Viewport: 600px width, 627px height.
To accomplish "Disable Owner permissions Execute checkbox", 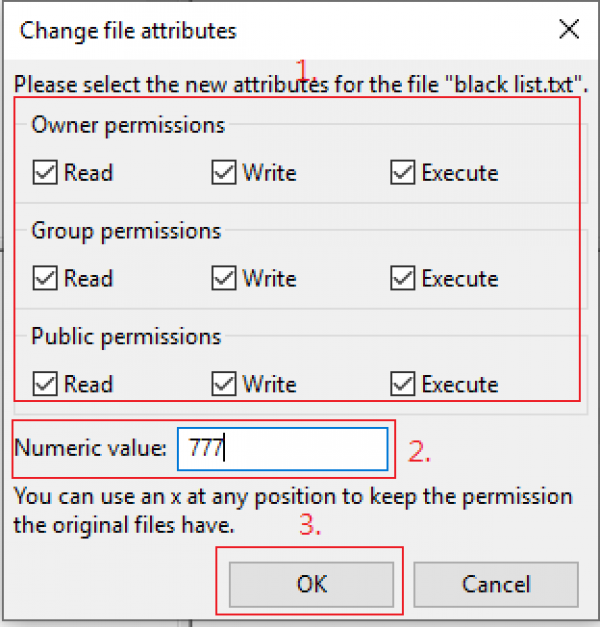I will [x=402, y=173].
